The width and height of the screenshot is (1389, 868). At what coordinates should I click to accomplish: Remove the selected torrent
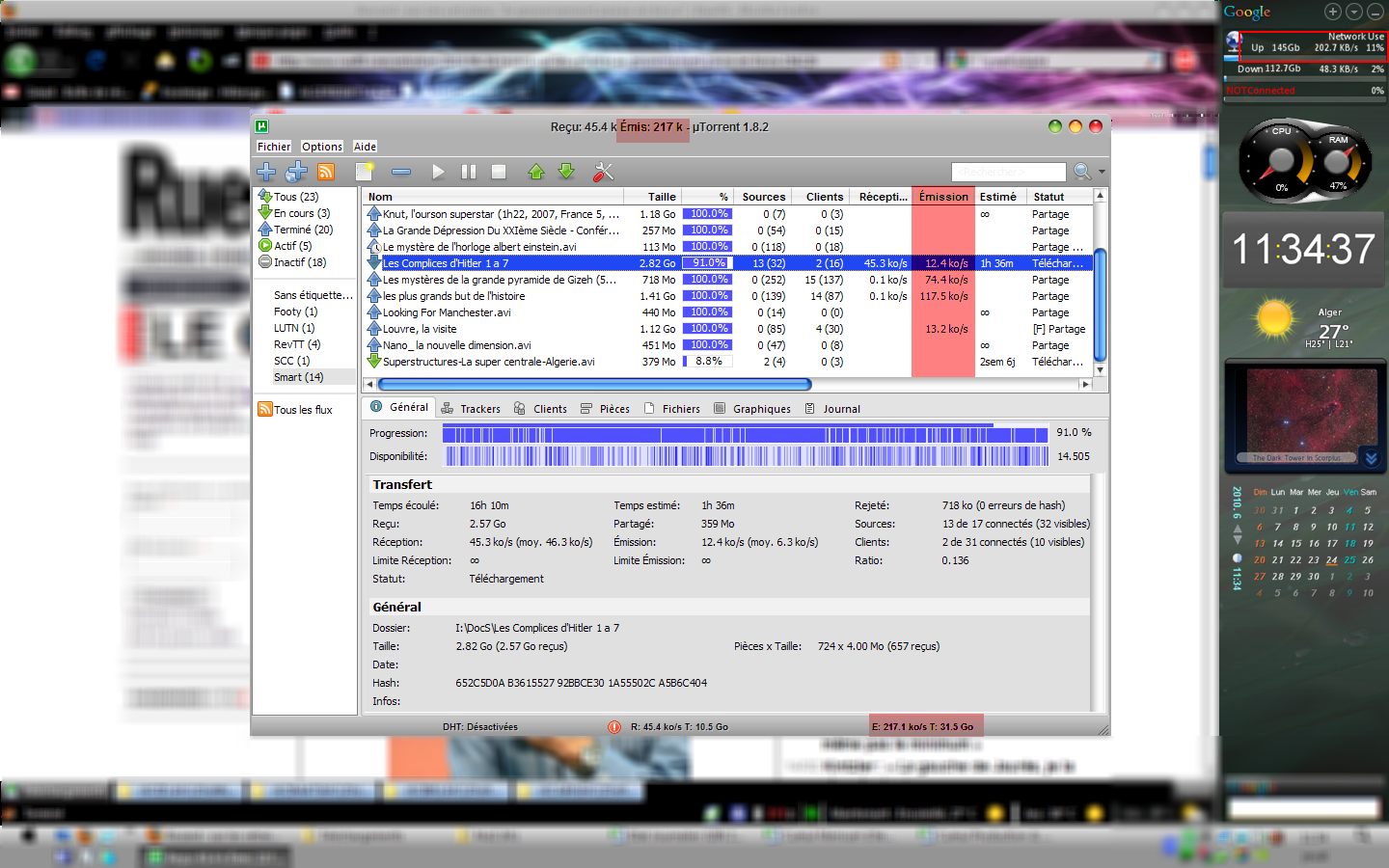(x=401, y=172)
